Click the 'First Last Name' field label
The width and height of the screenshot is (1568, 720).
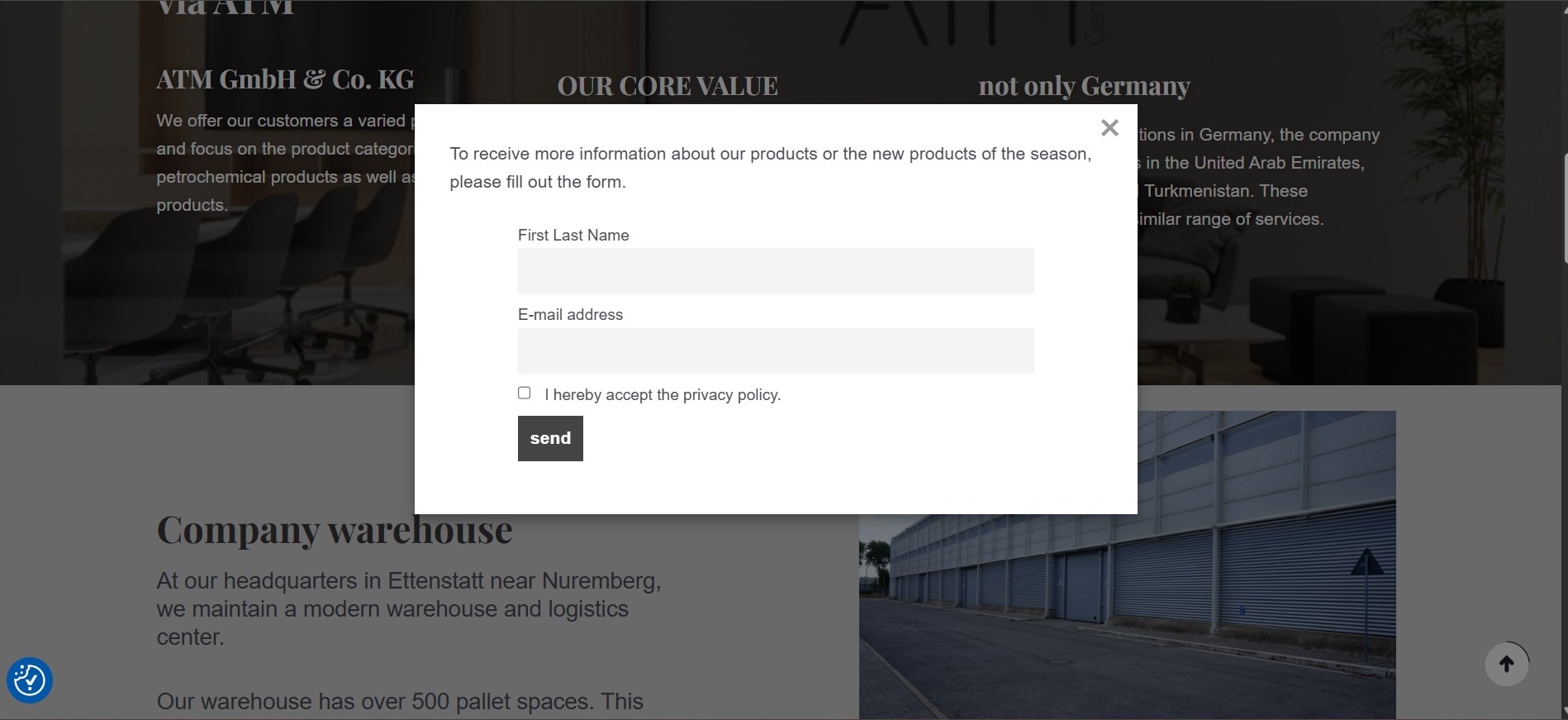[573, 236]
